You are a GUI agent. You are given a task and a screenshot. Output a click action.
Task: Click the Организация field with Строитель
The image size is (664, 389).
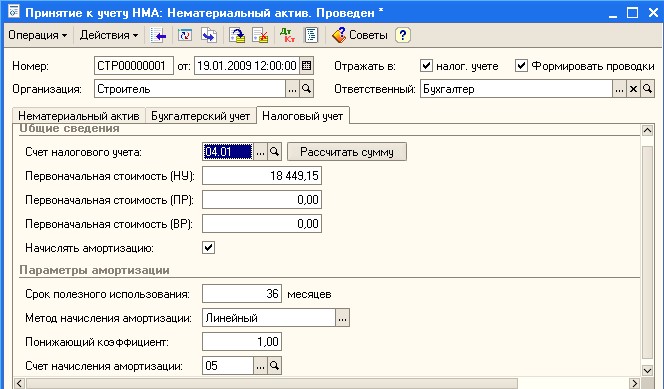coord(190,89)
